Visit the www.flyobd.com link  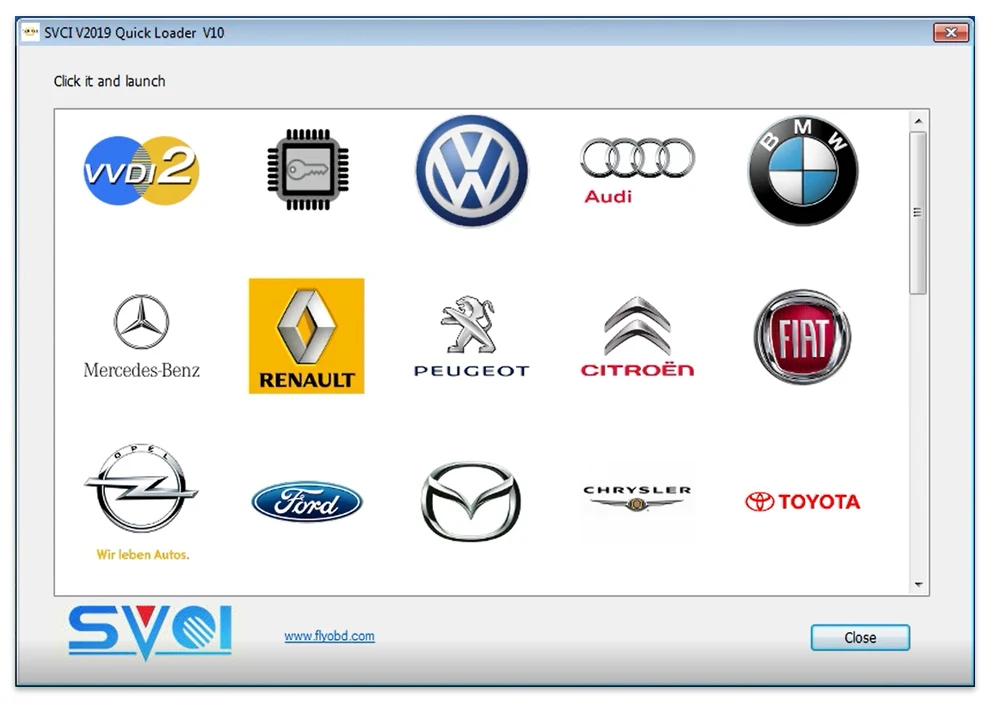tap(330, 636)
